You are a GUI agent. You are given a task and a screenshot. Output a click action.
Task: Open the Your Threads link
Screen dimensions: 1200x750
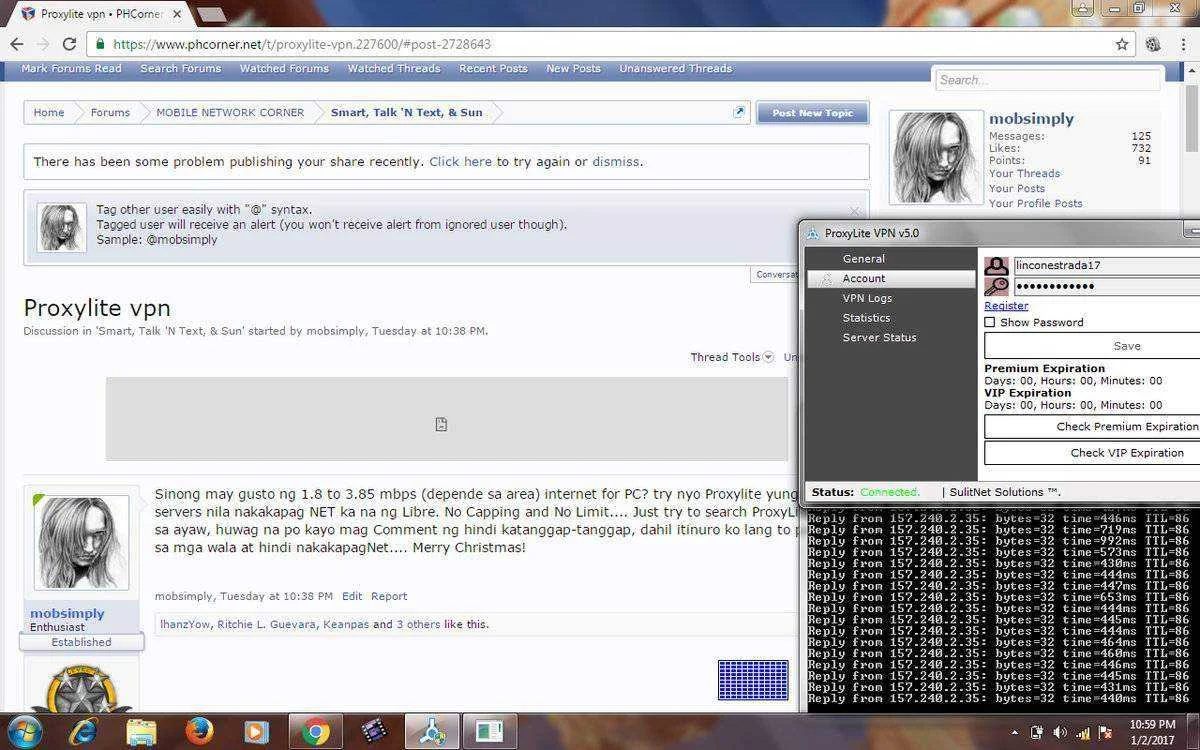point(1024,173)
